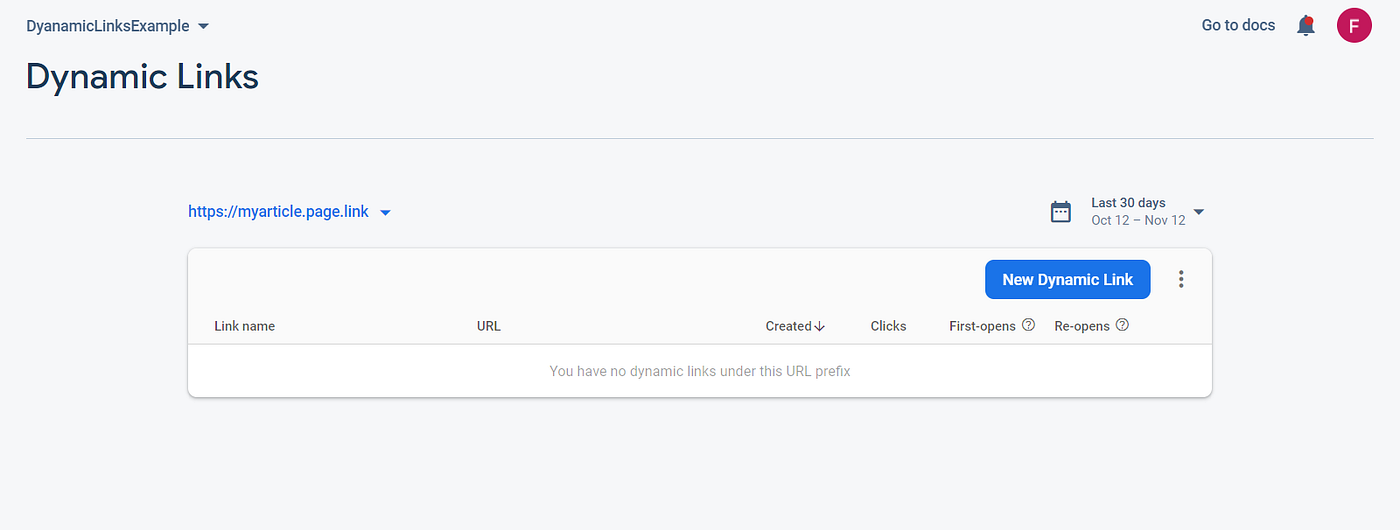The width and height of the screenshot is (1400, 530).
Task: Click the Oct 12 – Nov 12 date text
Action: 1138,220
